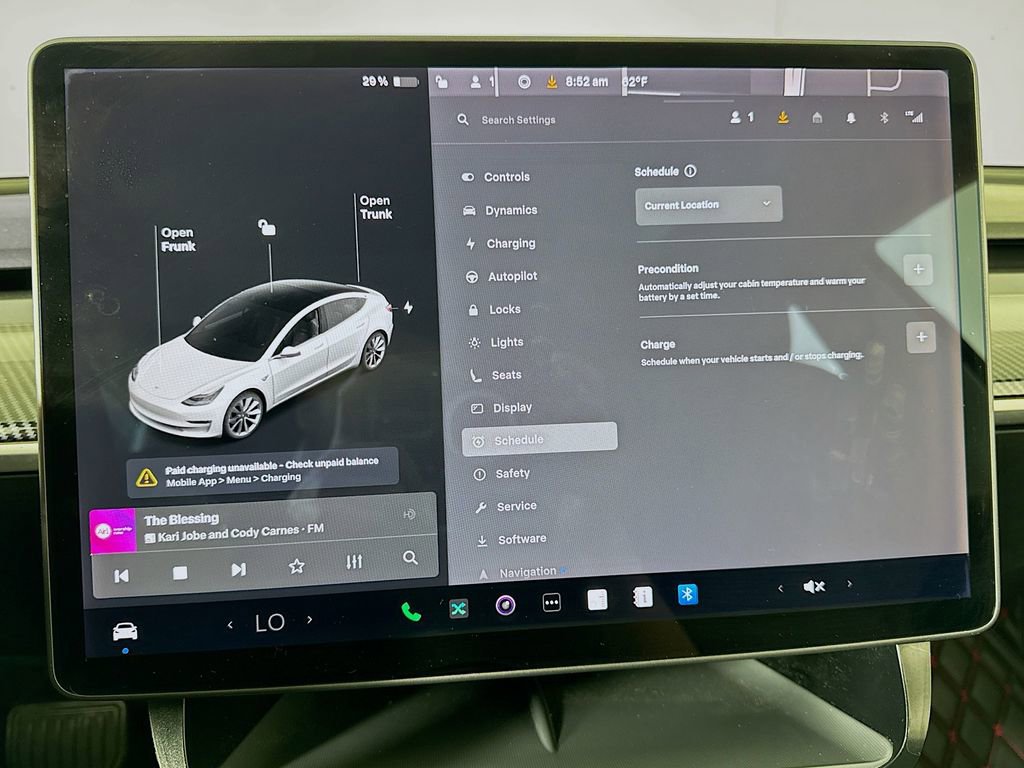
Task: Tap The Blessing album art thumbnail
Action: [x=112, y=531]
